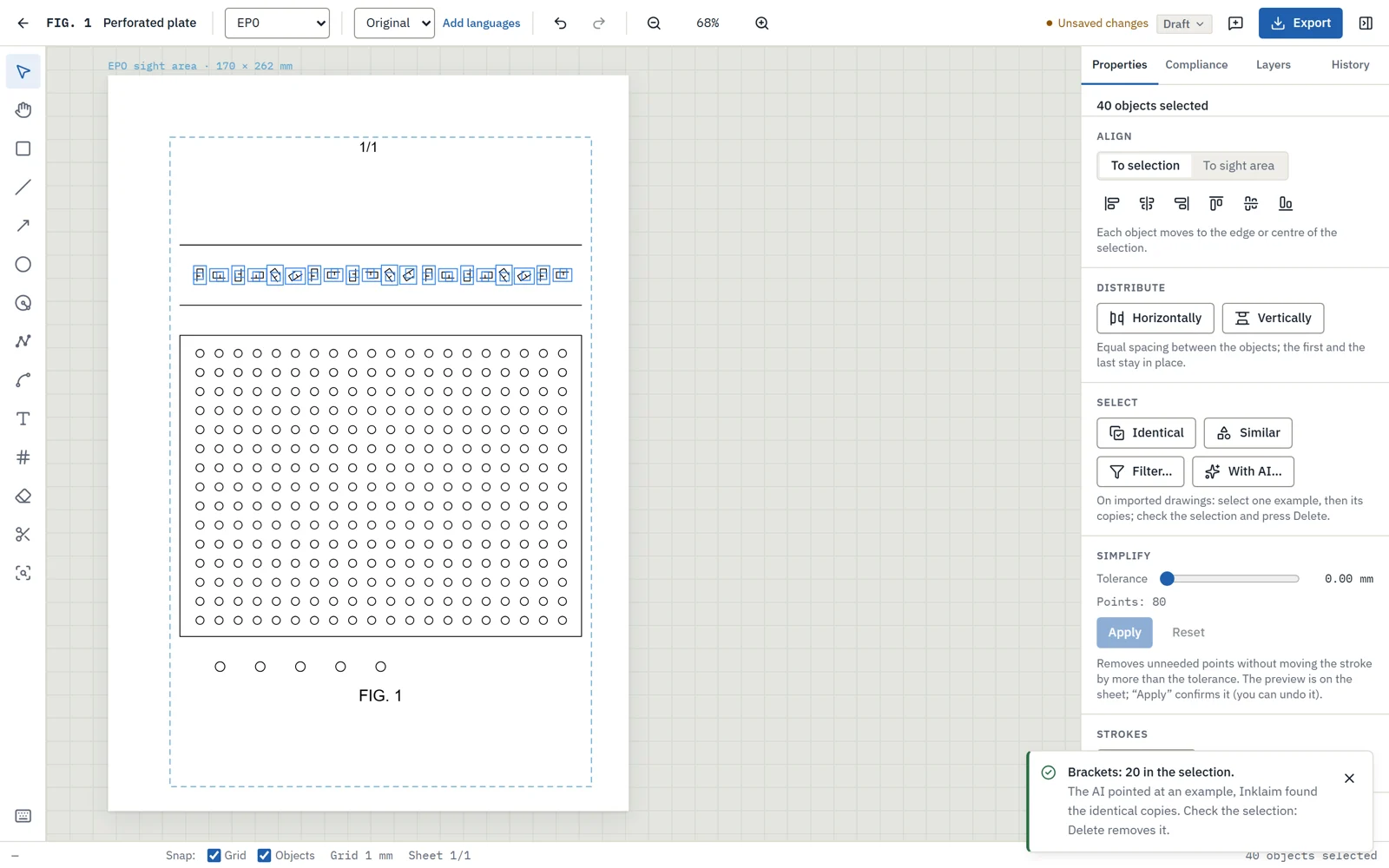Activate the hand pan tool
This screenshot has width=1389, height=868.
tap(23, 110)
